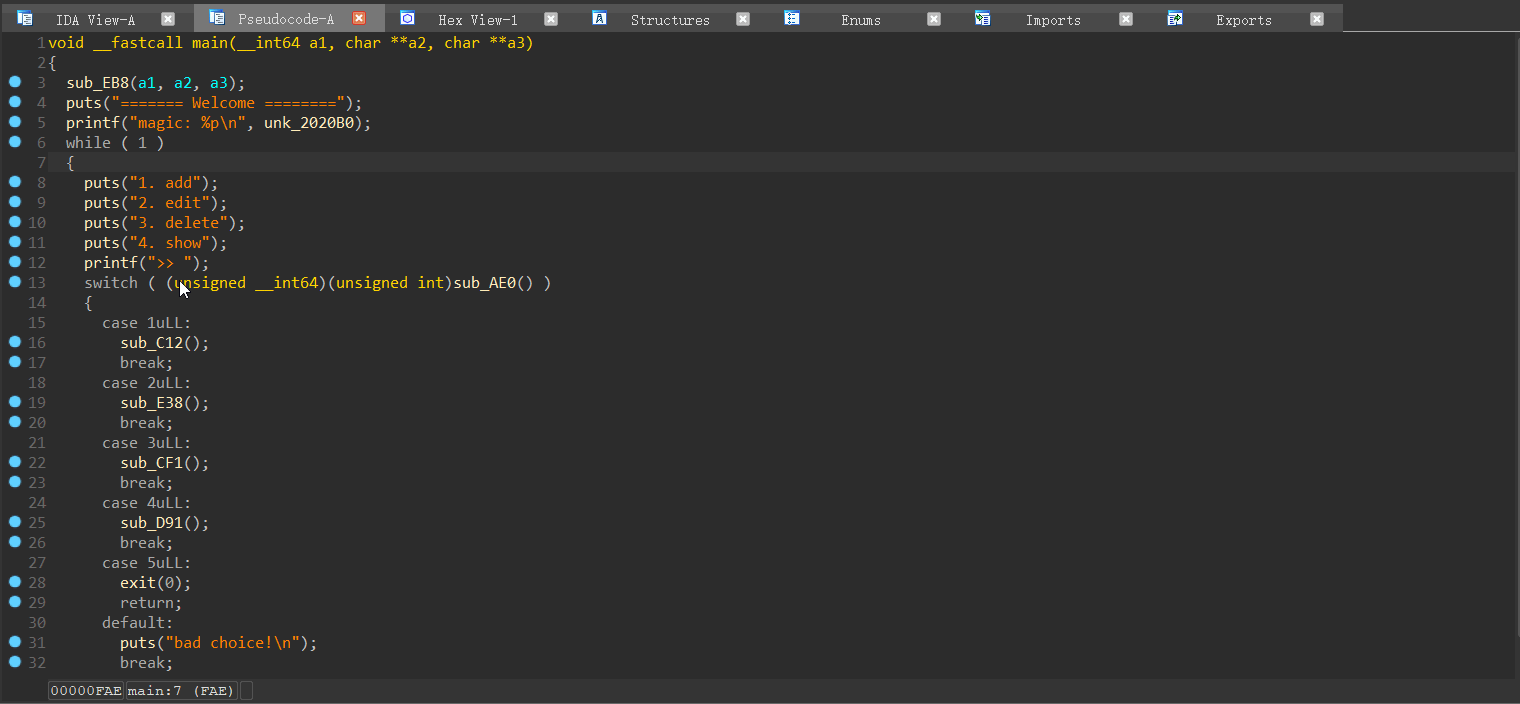Close the Pseudocode-A tab

359,19
